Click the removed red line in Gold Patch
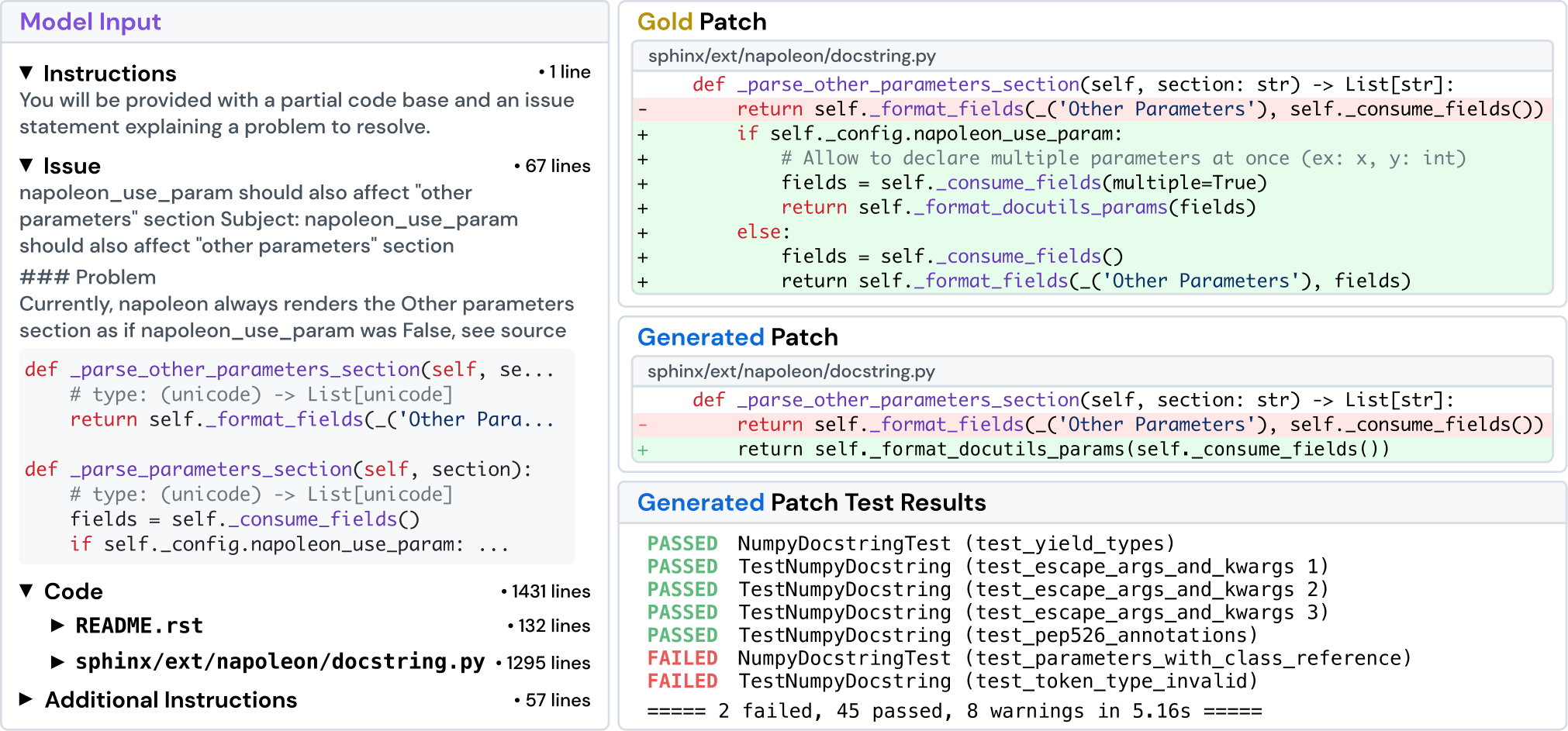The height and width of the screenshot is (731, 1568). (x=1093, y=109)
